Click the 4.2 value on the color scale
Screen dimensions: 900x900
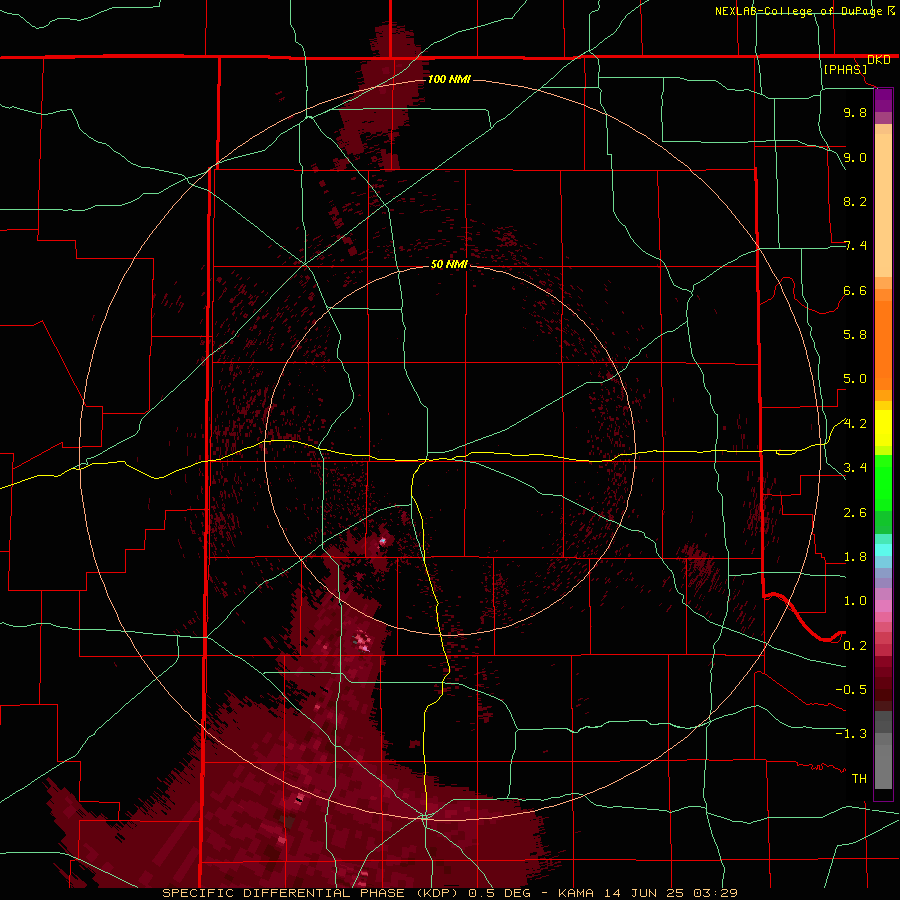(x=855, y=424)
